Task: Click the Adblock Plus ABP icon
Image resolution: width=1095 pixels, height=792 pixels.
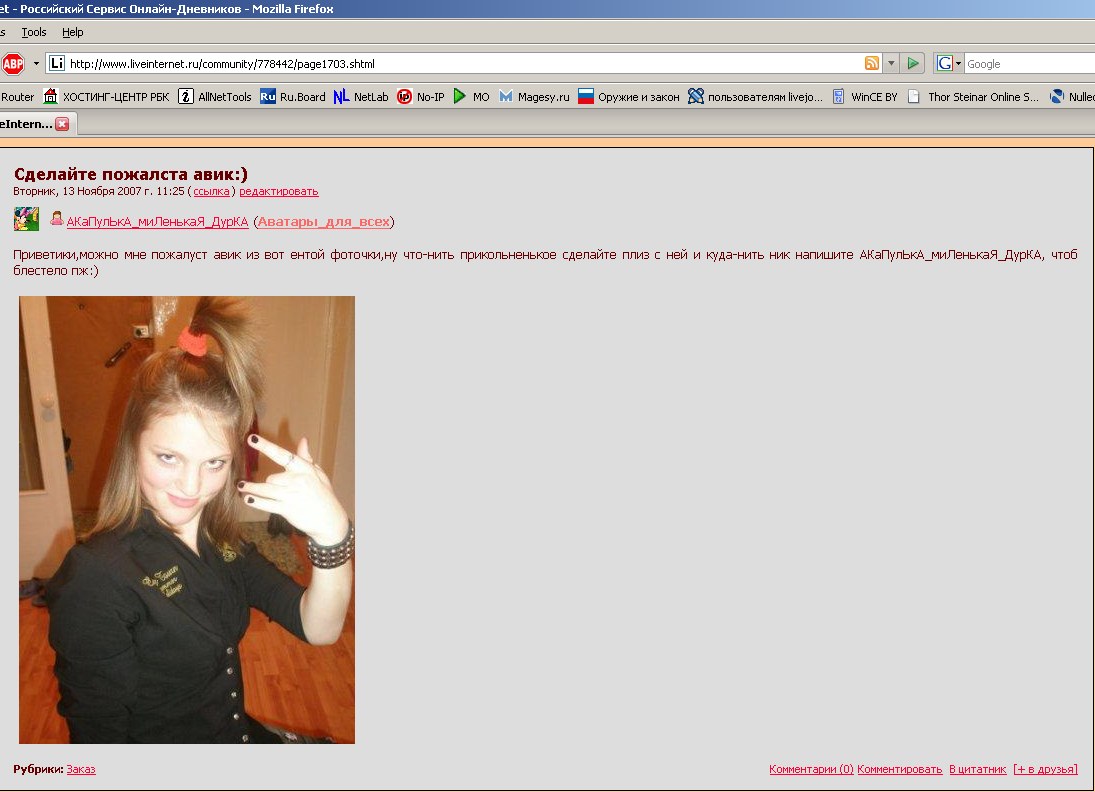Action: tap(13, 64)
